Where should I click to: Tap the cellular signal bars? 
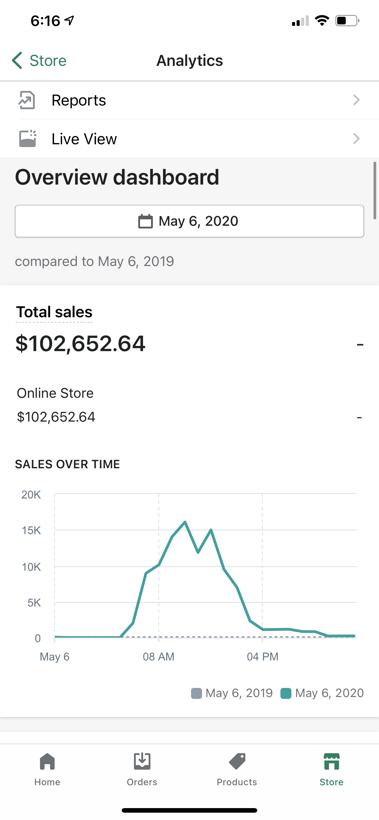pyautogui.click(x=300, y=21)
